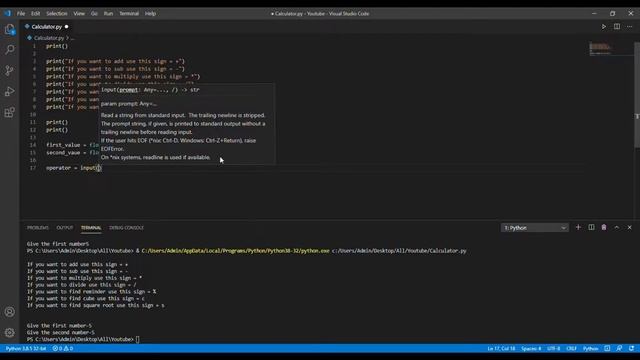Click Calculator.py in the breadcrumb
The width and height of the screenshot is (640, 360).
[x=49, y=38]
